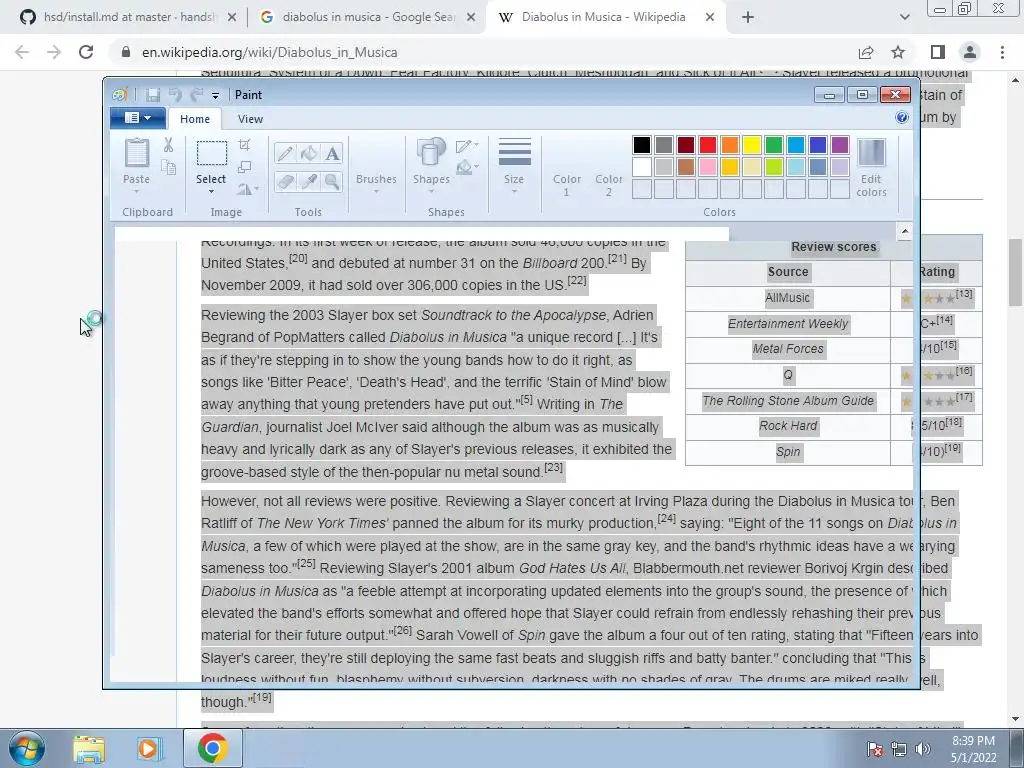Click the Chrome address bar URL
This screenshot has height=768, width=1024.
(270, 52)
